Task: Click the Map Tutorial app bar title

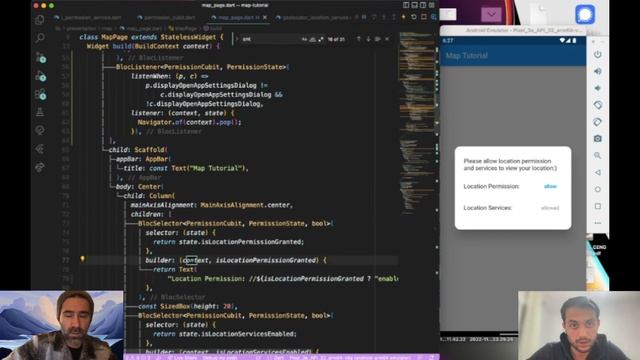Action: pos(467,56)
